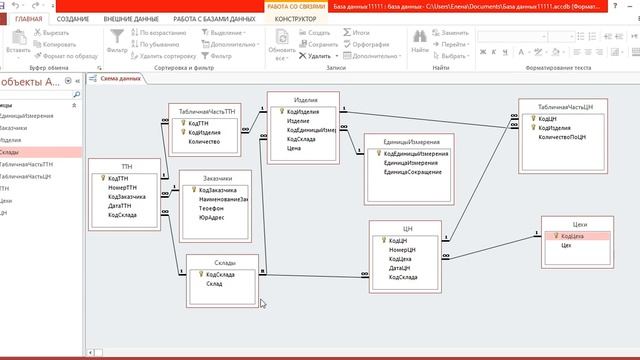
Task: Select ТабличнаяЧастьЦН in navigation pane
Action: [25, 176]
